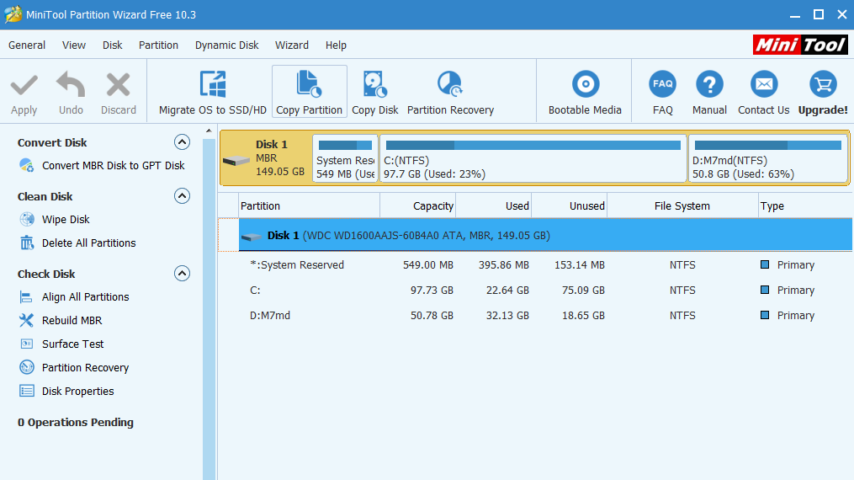Open the General menu

27,45
